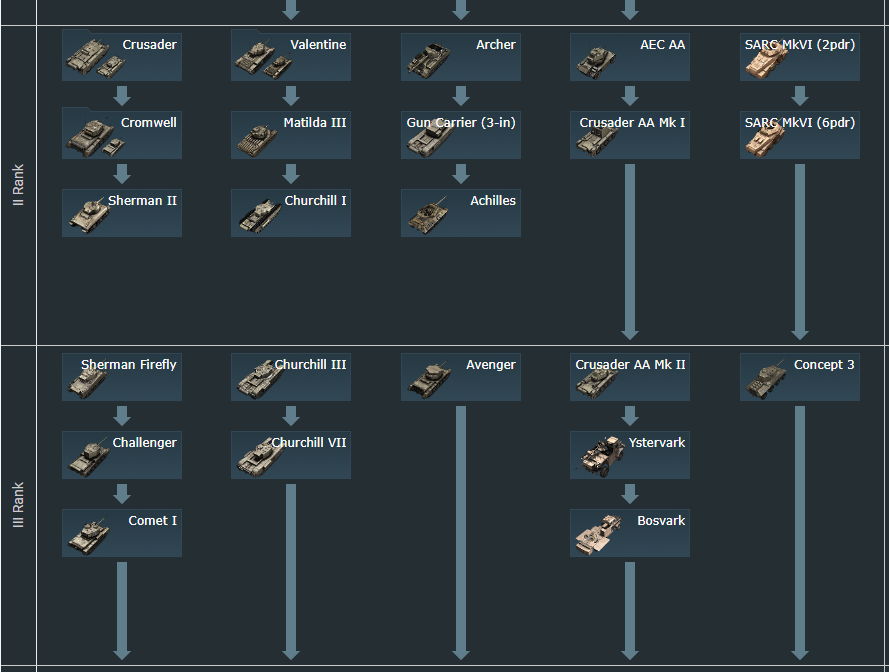Pick the Achilles tank destroyer
The height and width of the screenshot is (672, 889).
click(461, 212)
